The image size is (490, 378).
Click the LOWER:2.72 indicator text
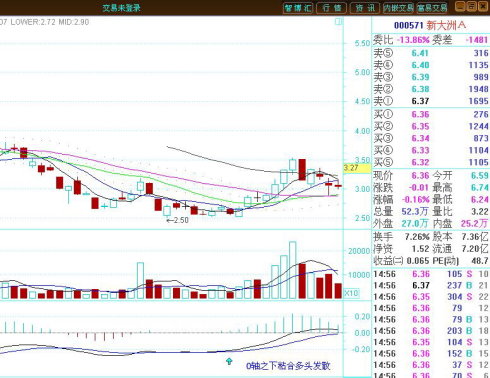(33, 22)
